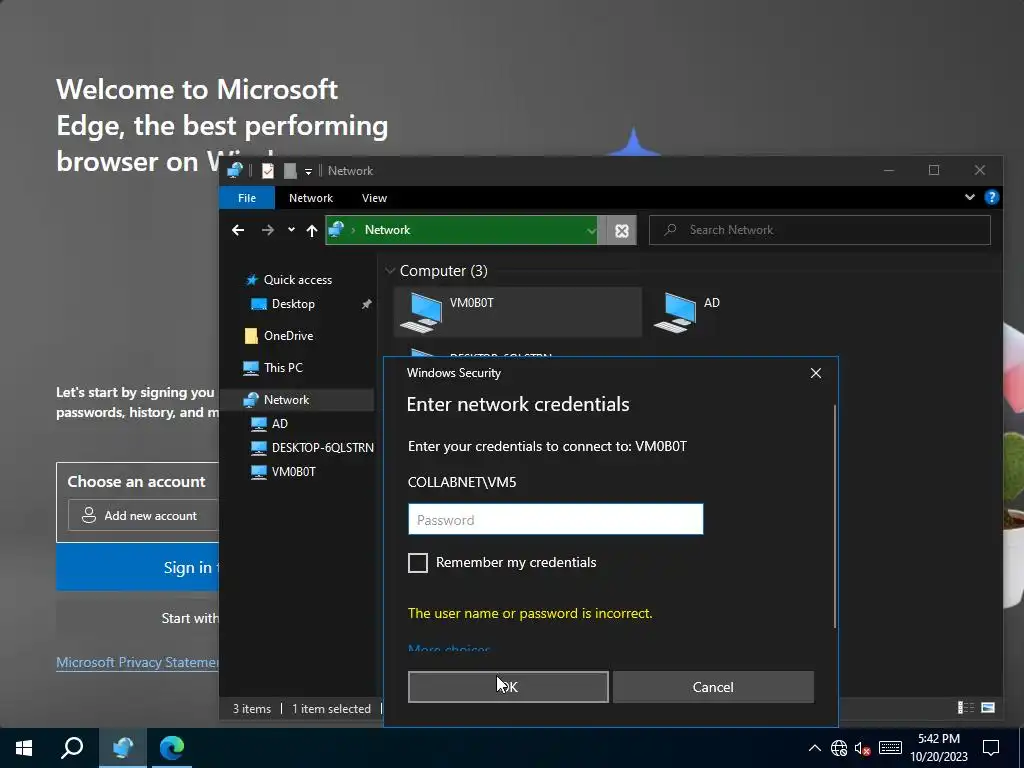
Task: Open Quick access in sidebar
Action: pyautogui.click(x=289, y=280)
